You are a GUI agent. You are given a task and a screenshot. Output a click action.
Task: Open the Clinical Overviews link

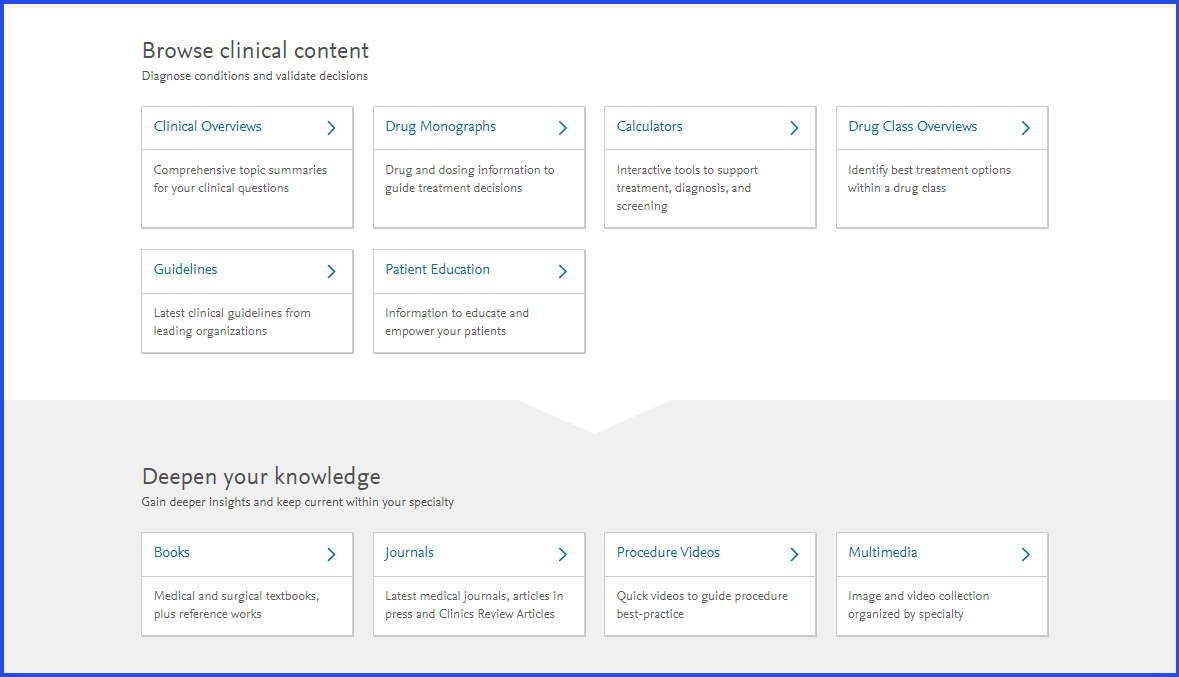coord(207,127)
